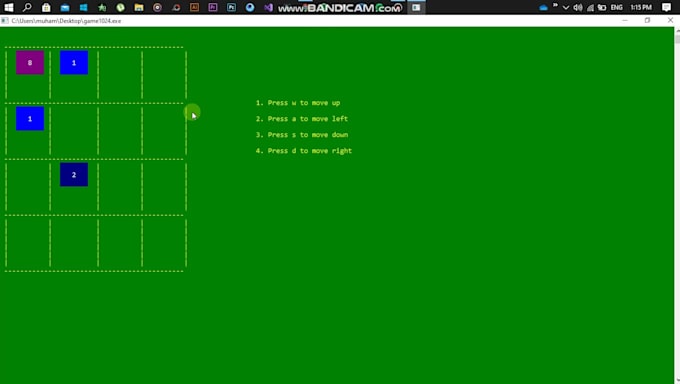Open the volume speaker control
Image resolution: width=680 pixels, height=384 pixels.
coord(578,7)
